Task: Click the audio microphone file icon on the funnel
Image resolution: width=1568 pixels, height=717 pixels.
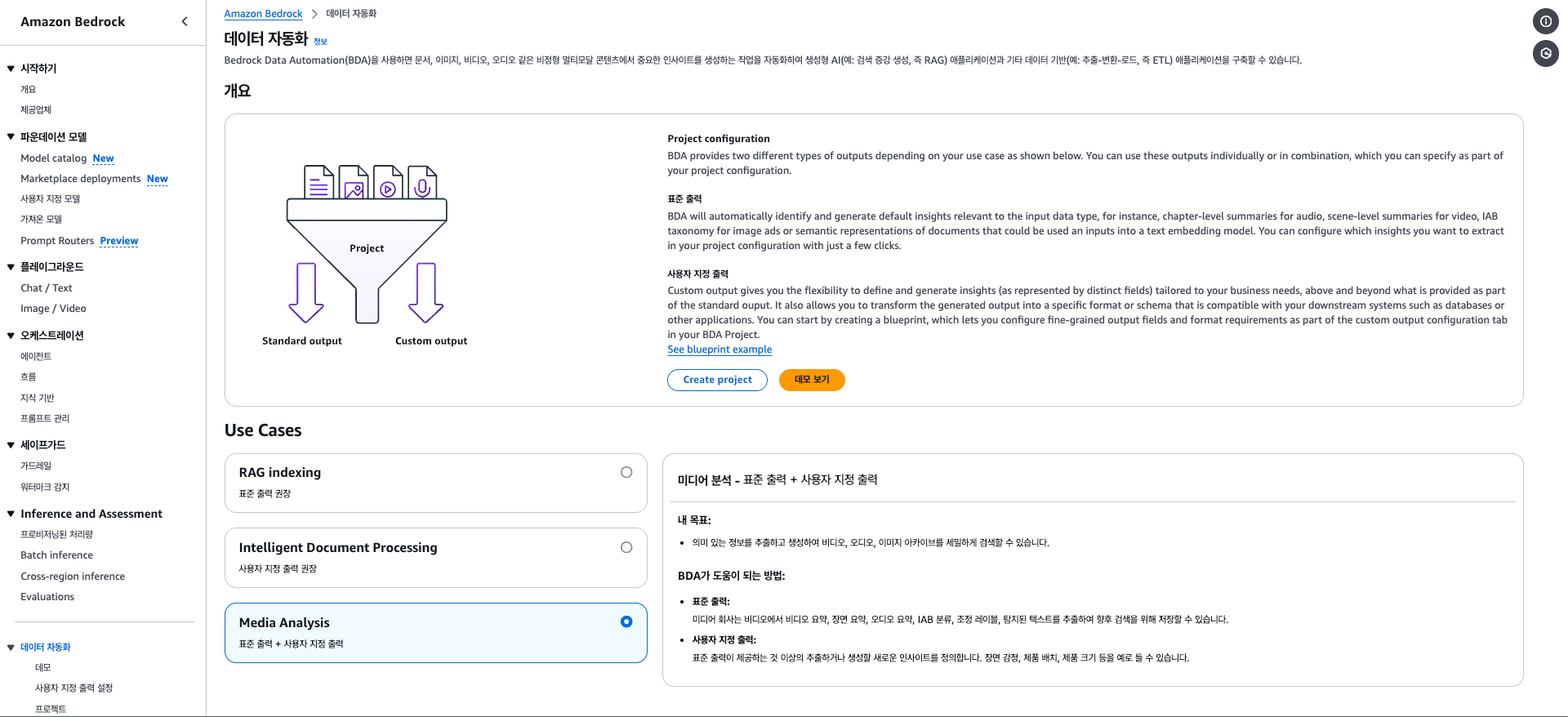Action: click(422, 182)
